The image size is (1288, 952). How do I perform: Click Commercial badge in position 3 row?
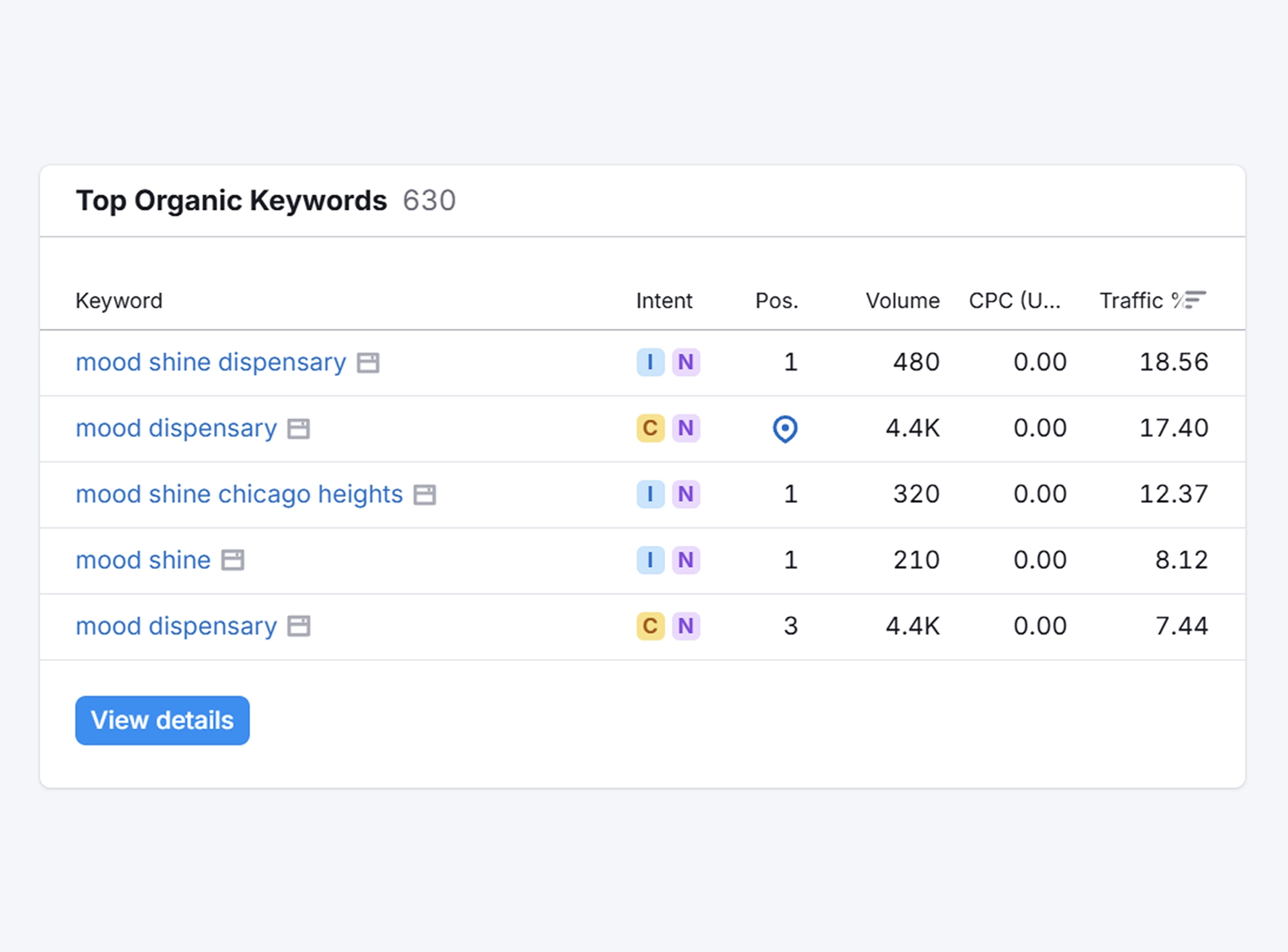click(650, 626)
